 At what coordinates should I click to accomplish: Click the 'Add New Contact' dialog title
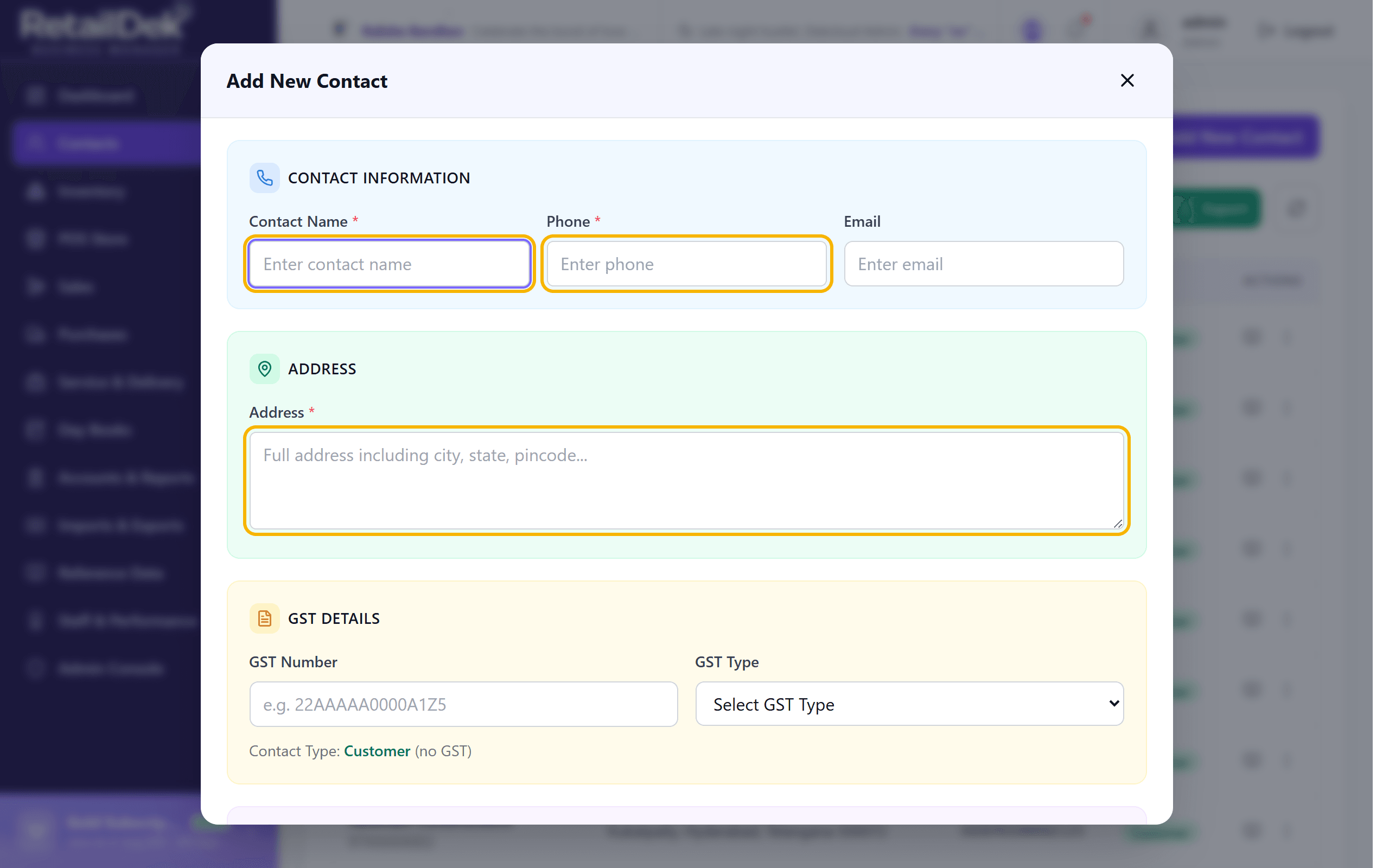click(x=307, y=81)
